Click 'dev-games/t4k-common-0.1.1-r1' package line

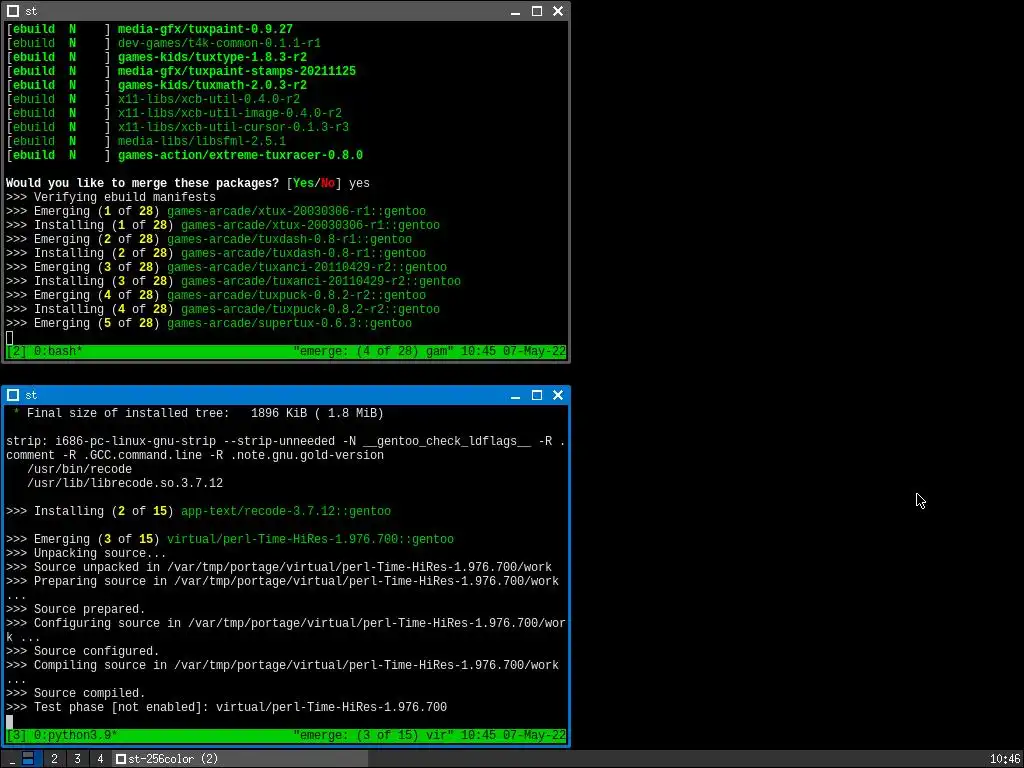point(219,43)
